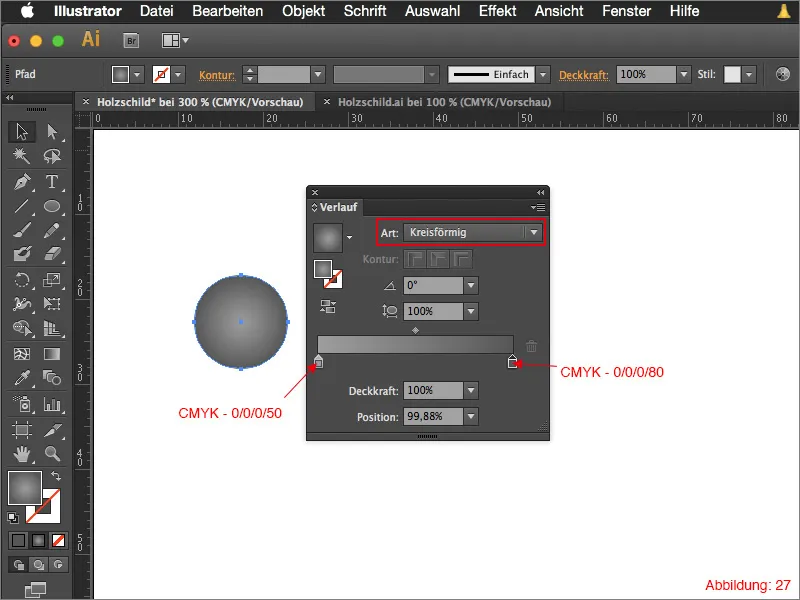The width and height of the screenshot is (800, 600).
Task: Select the Slice tool
Action: 52,430
